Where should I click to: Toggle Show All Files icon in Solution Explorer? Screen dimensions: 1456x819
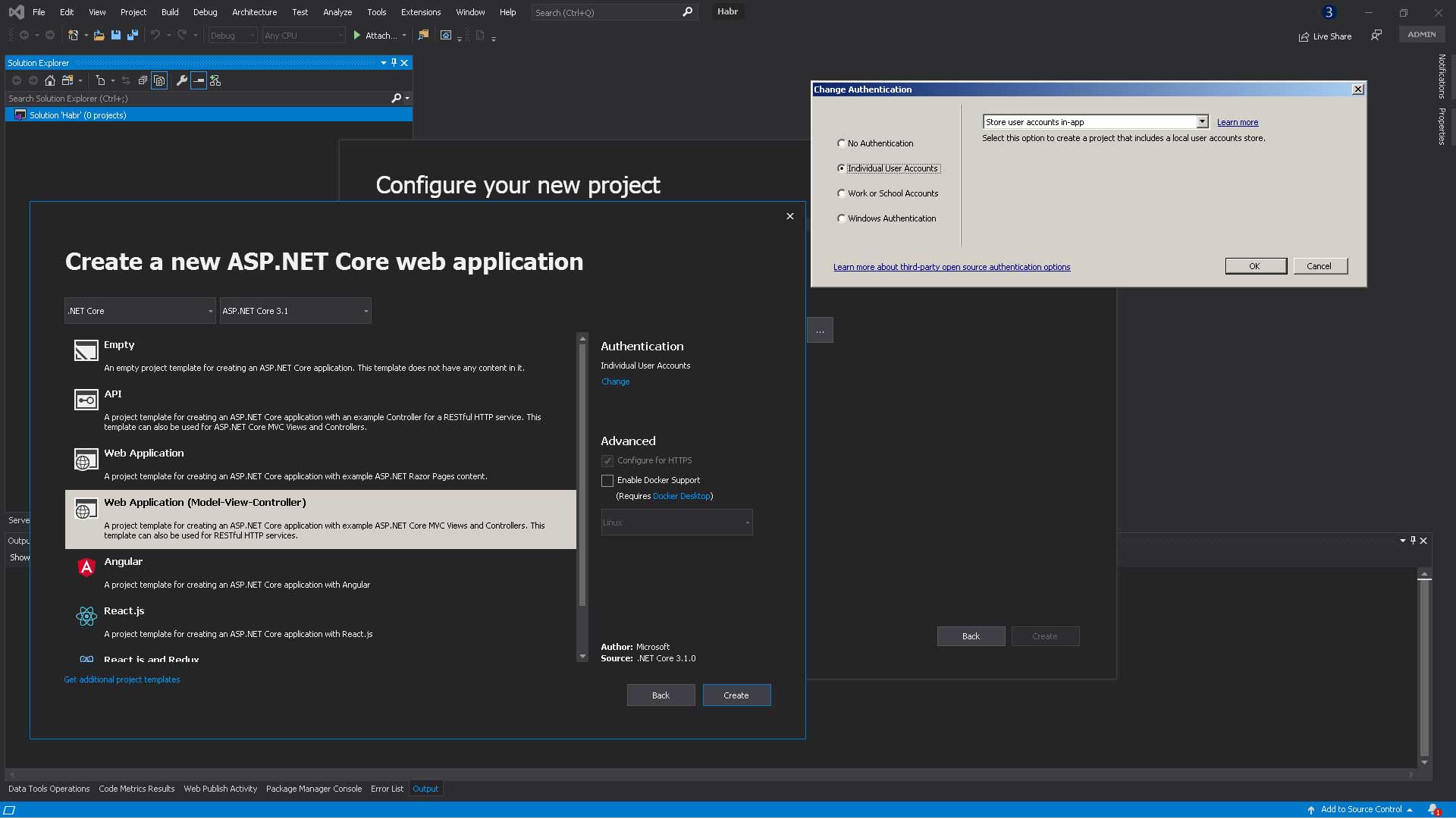159,80
